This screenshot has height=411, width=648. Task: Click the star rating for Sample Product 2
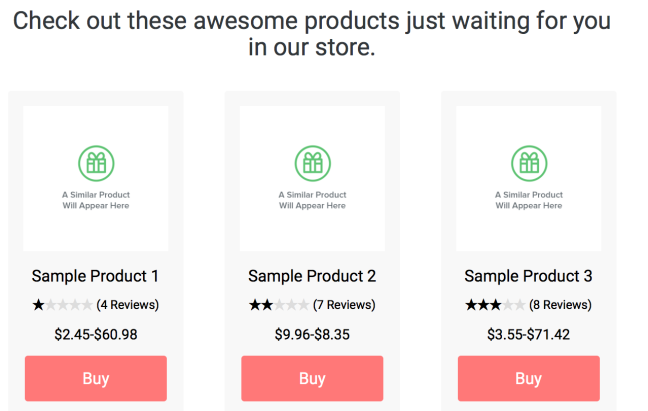click(x=279, y=305)
